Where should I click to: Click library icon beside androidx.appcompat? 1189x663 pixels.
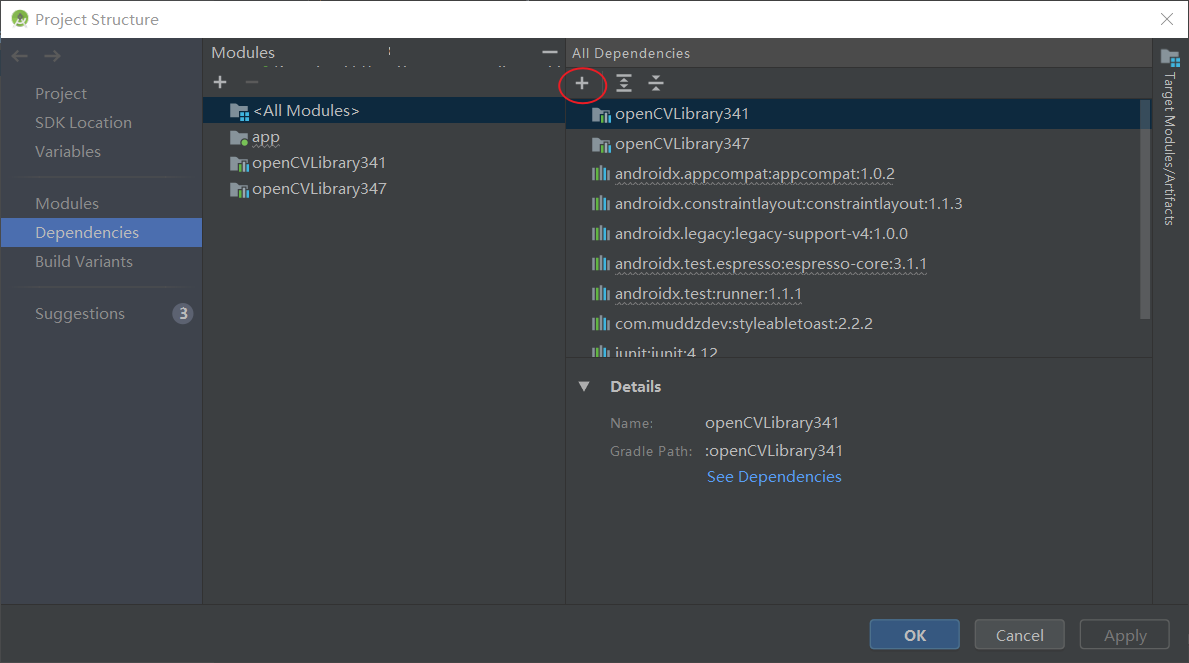click(601, 174)
